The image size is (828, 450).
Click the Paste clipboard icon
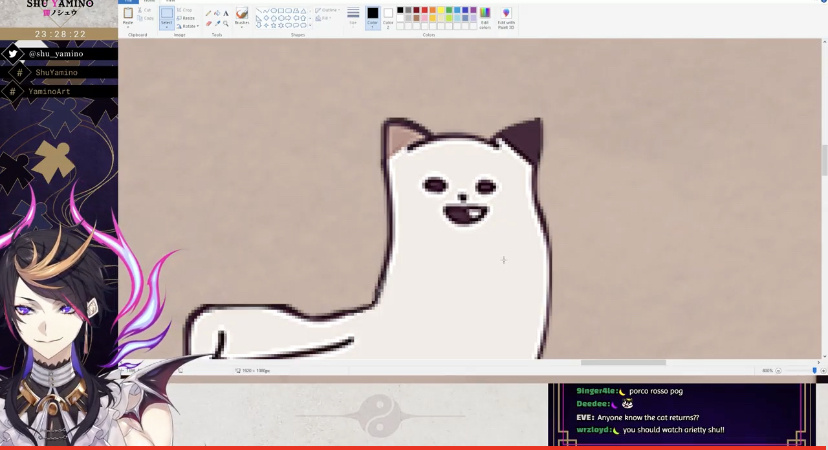128,13
